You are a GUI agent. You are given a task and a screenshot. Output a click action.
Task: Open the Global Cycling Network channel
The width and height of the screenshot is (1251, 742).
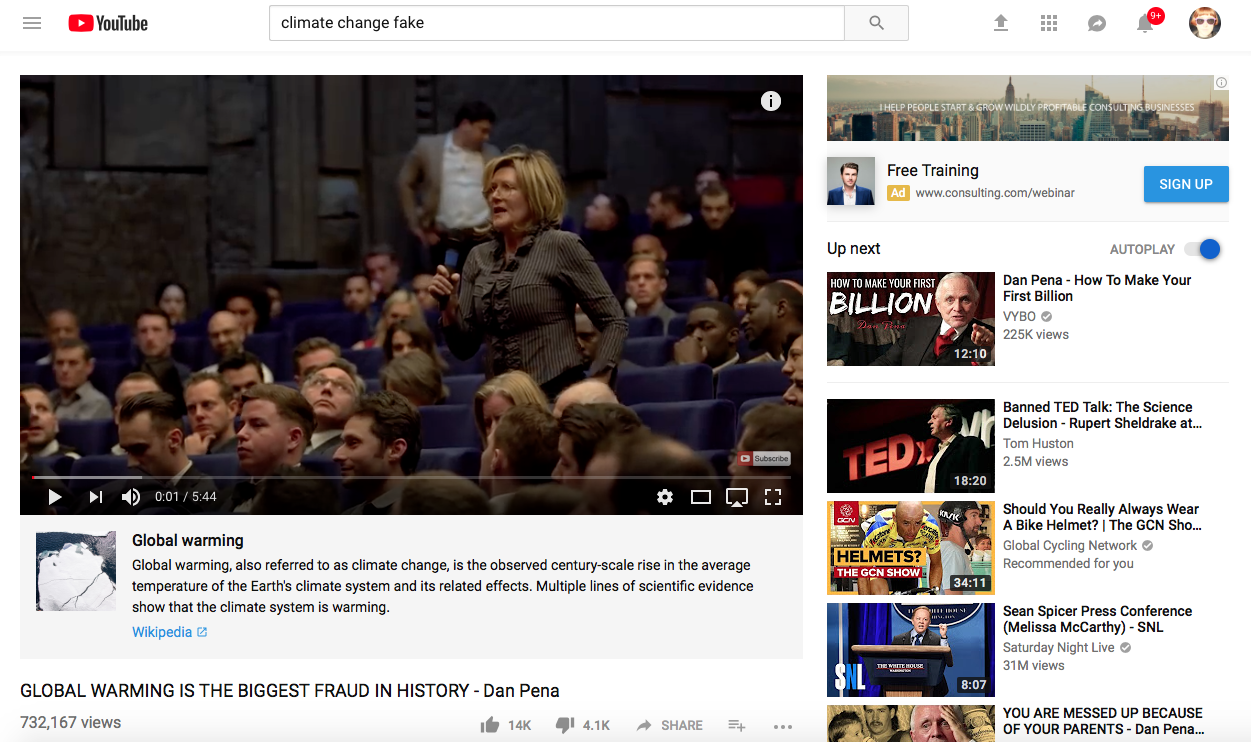[x=1070, y=545]
